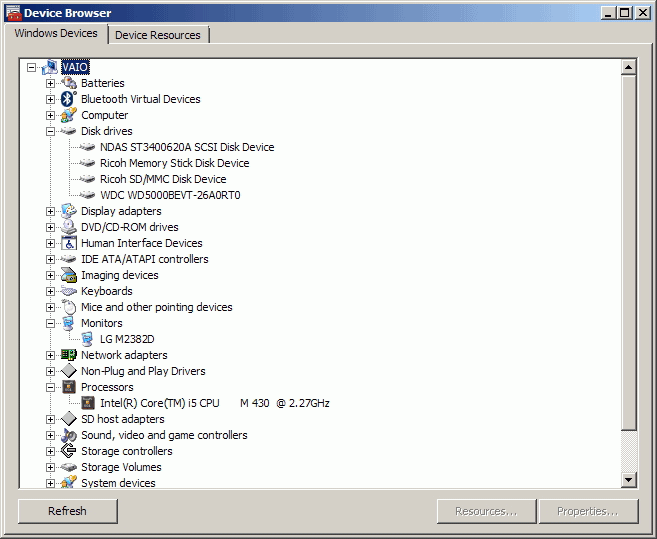Click the Human Interface Devices icon
Screen dimensions: 657x539
(69, 243)
